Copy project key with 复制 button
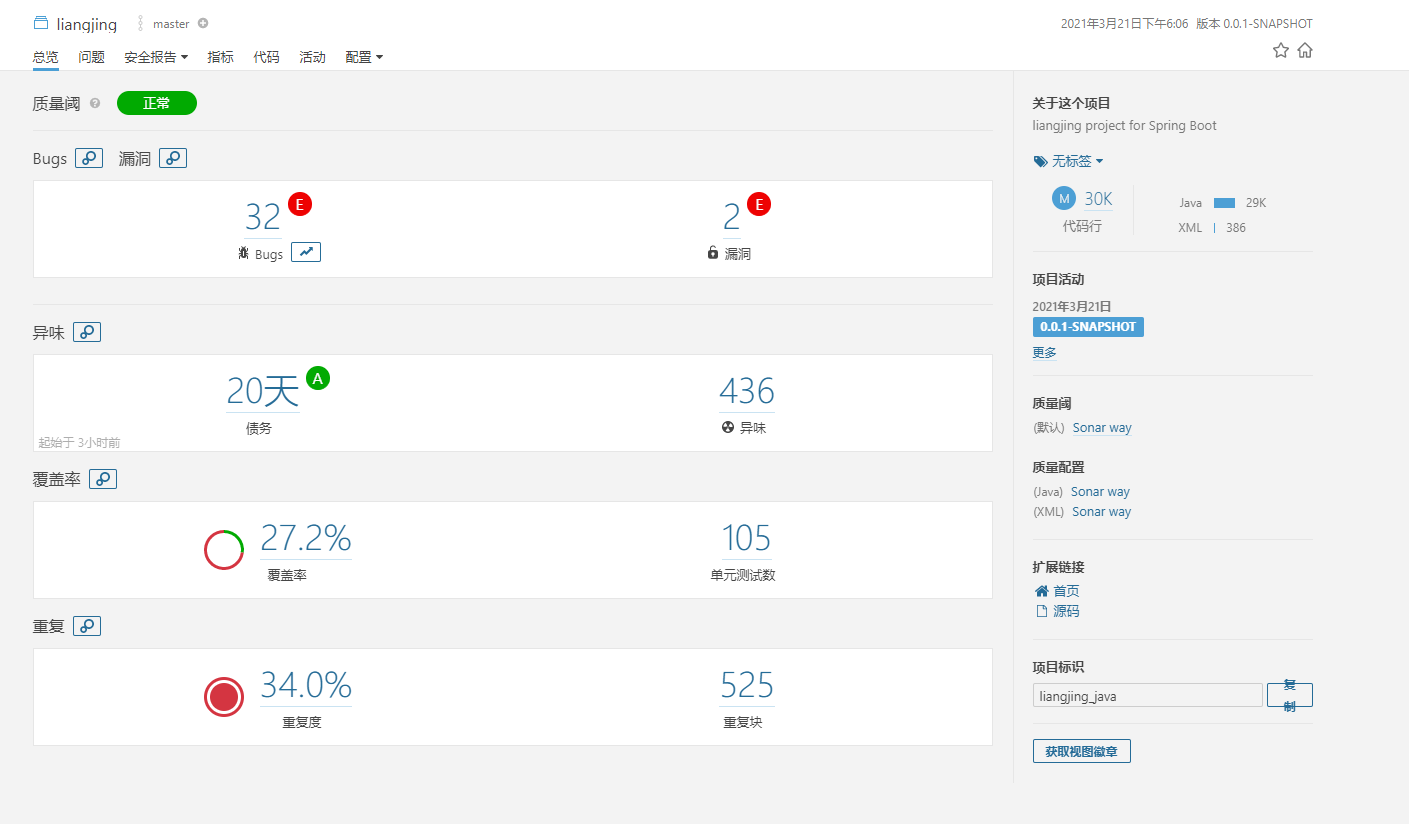1409x824 pixels. (1290, 695)
